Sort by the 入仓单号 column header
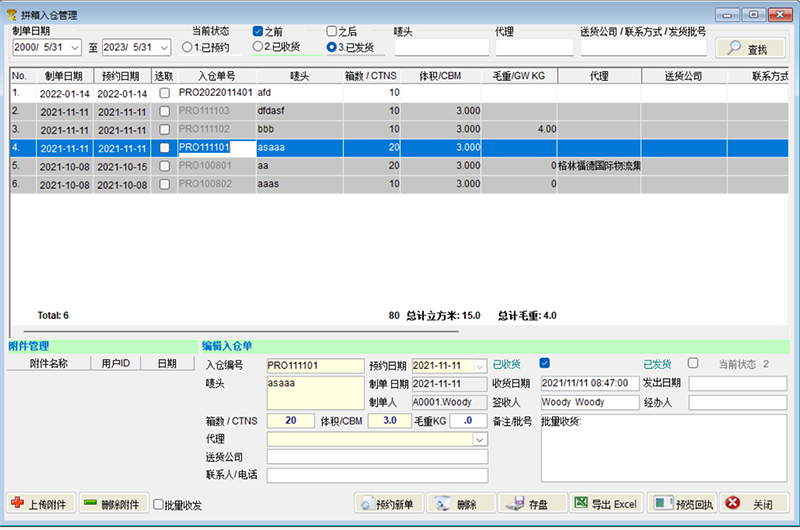Image resolution: width=800 pixels, height=530 pixels. tap(216, 76)
